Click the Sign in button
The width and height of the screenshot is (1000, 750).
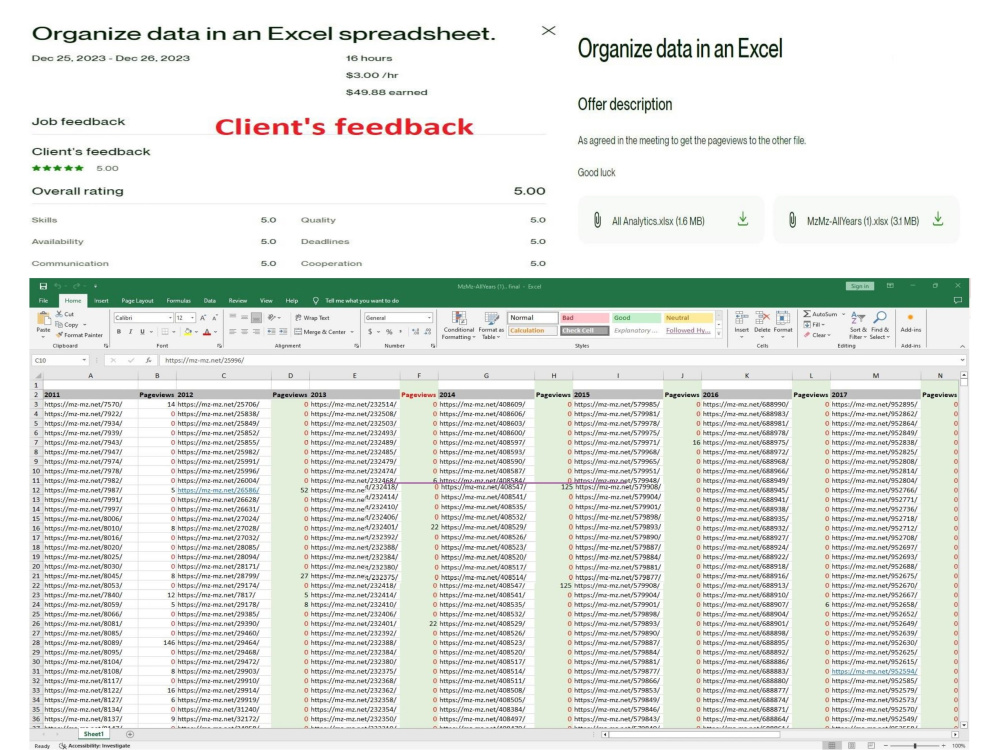point(860,286)
